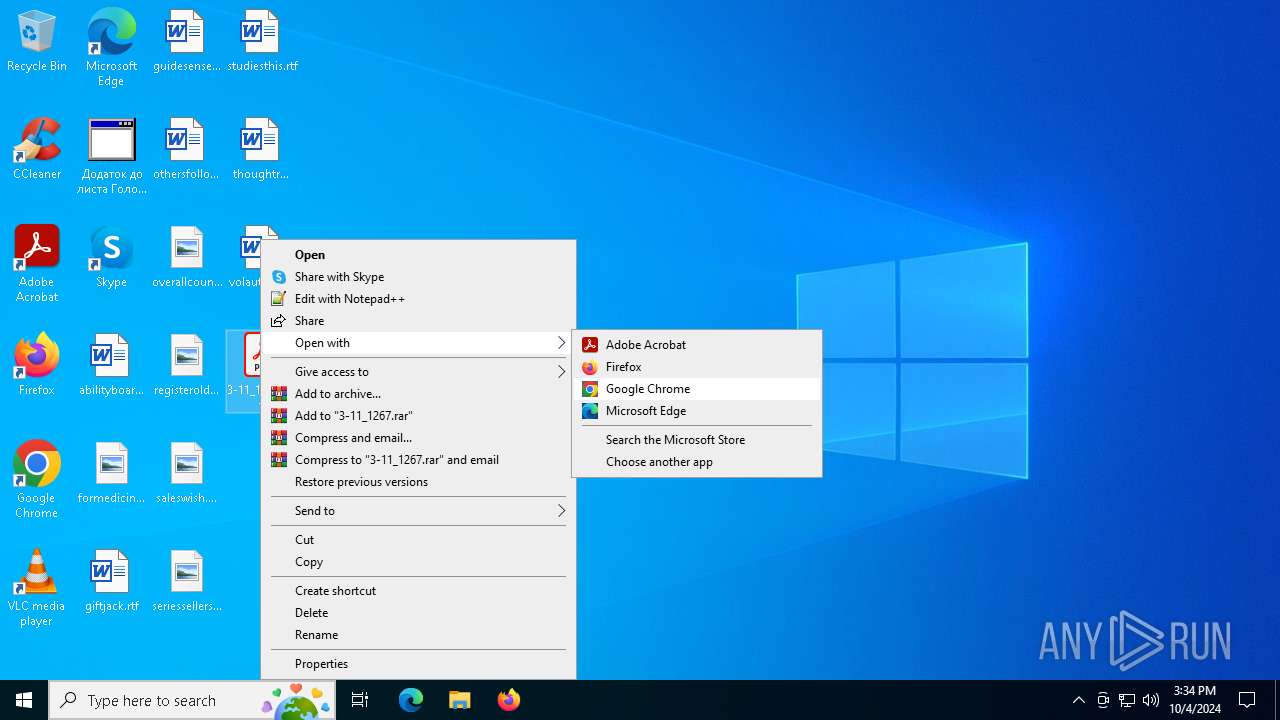Screen dimensions: 1280x720
Task: Select the thoughtr... Word document icon
Action: click(x=260, y=150)
